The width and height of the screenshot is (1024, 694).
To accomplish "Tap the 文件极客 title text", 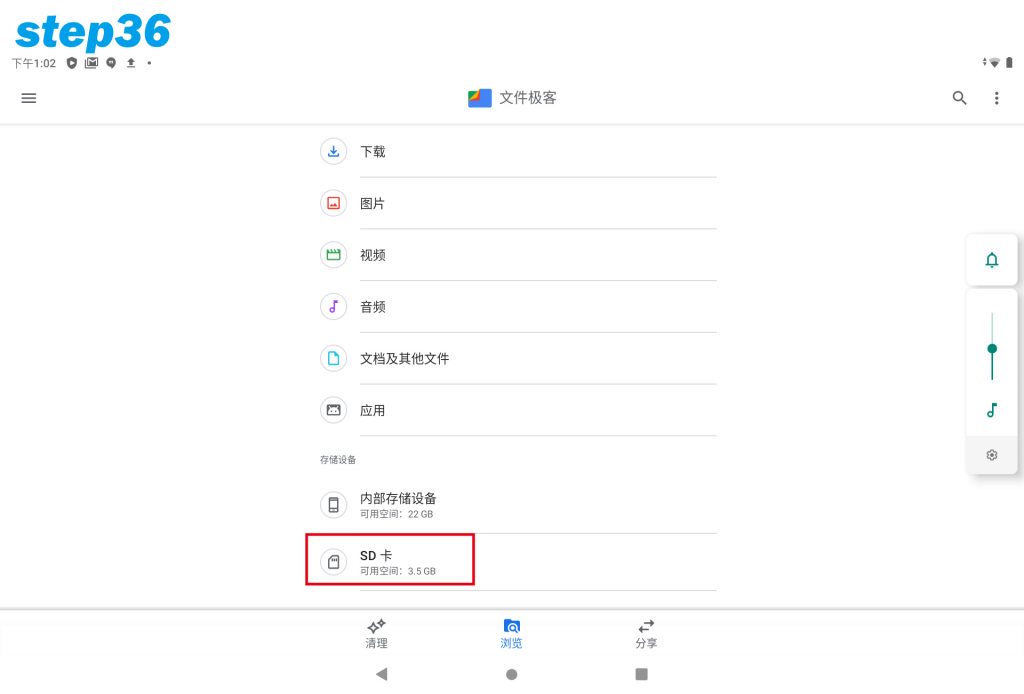I will (528, 98).
